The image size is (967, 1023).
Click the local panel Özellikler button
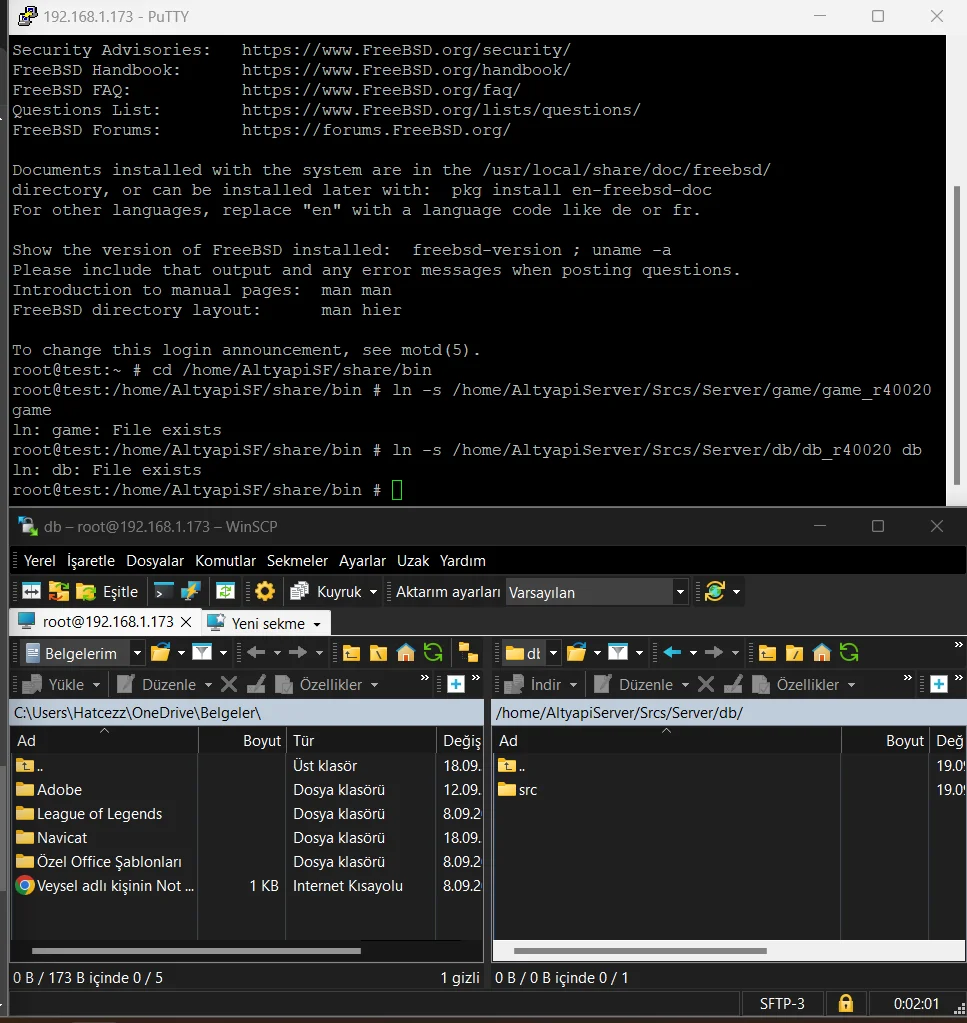[319, 684]
